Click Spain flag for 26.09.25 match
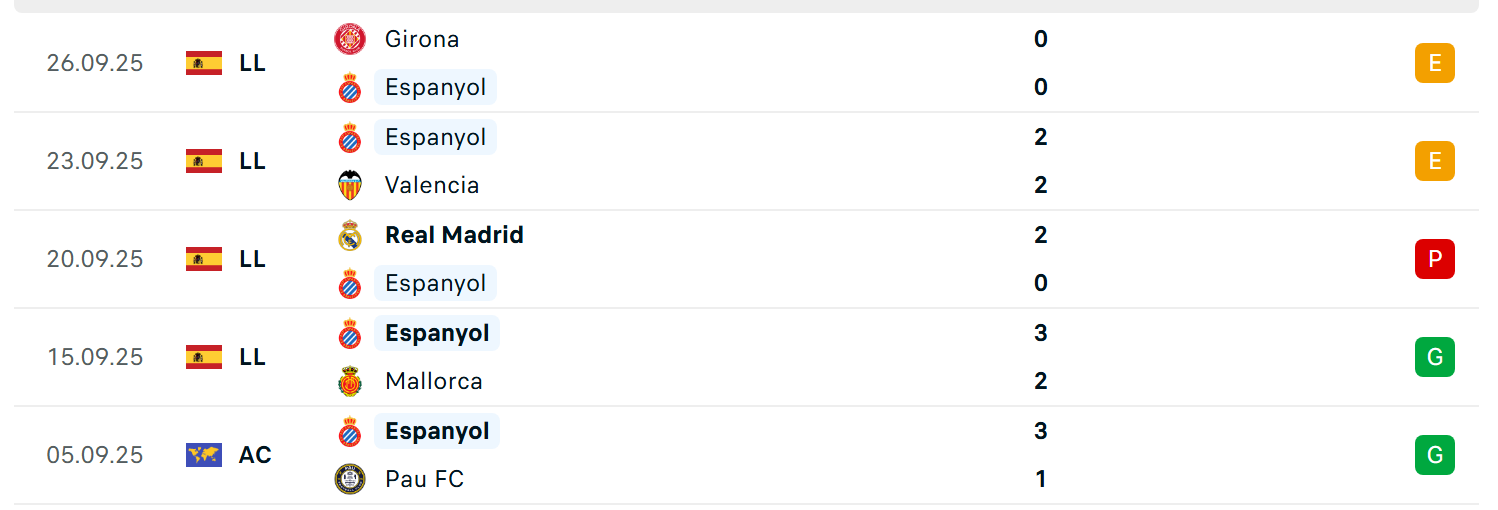Image resolution: width=1498 pixels, height=510 pixels. pos(204,63)
